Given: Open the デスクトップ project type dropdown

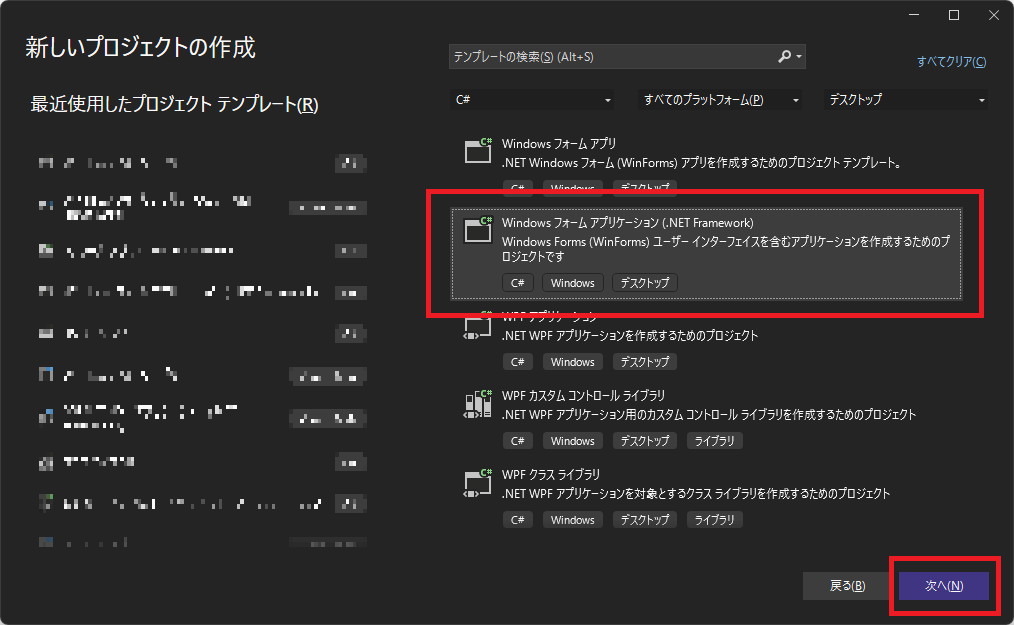Looking at the screenshot, I should pyautogui.click(x=905, y=100).
